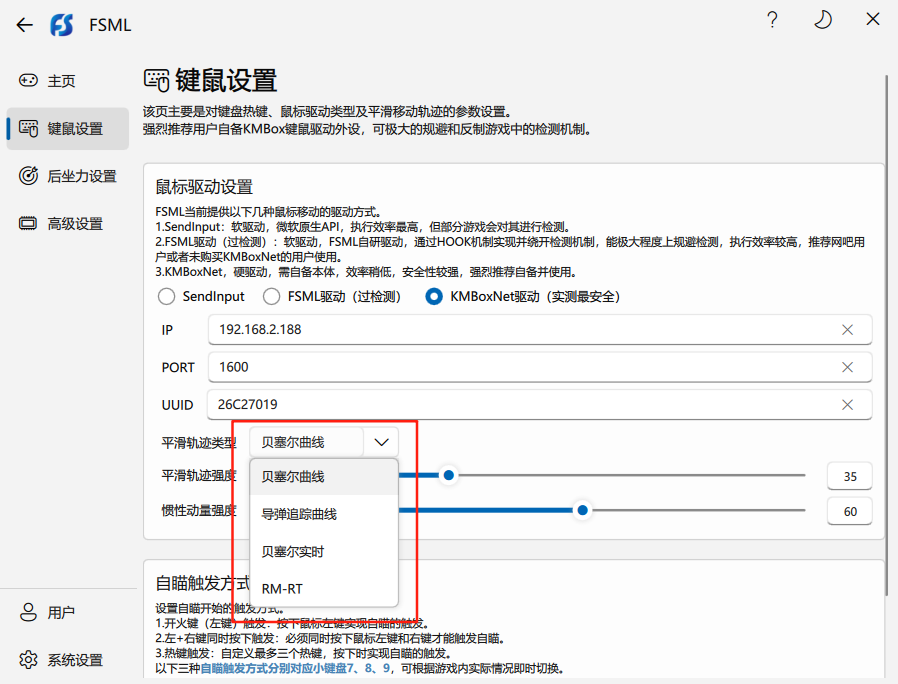Click the back arrow icon
The height and width of the screenshot is (684, 898).
click(x=25, y=25)
